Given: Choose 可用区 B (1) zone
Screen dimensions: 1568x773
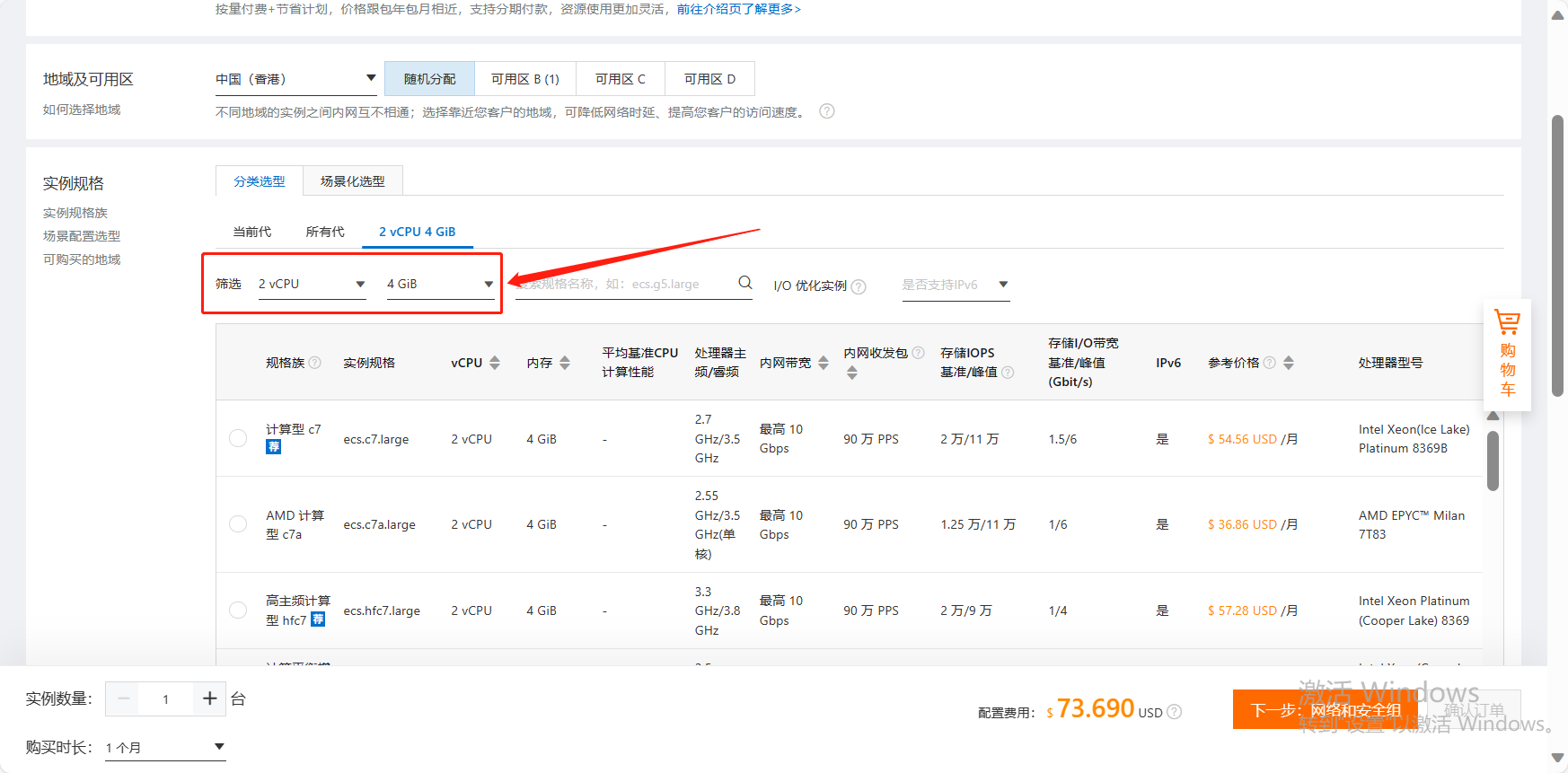Looking at the screenshot, I should pos(525,79).
